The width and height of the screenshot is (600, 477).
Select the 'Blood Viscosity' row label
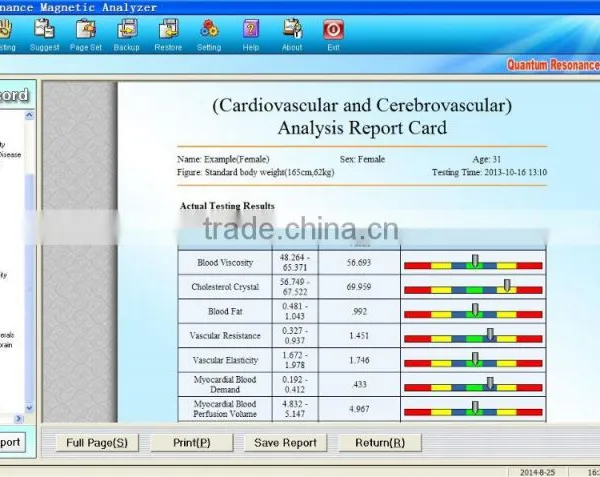coord(225,262)
